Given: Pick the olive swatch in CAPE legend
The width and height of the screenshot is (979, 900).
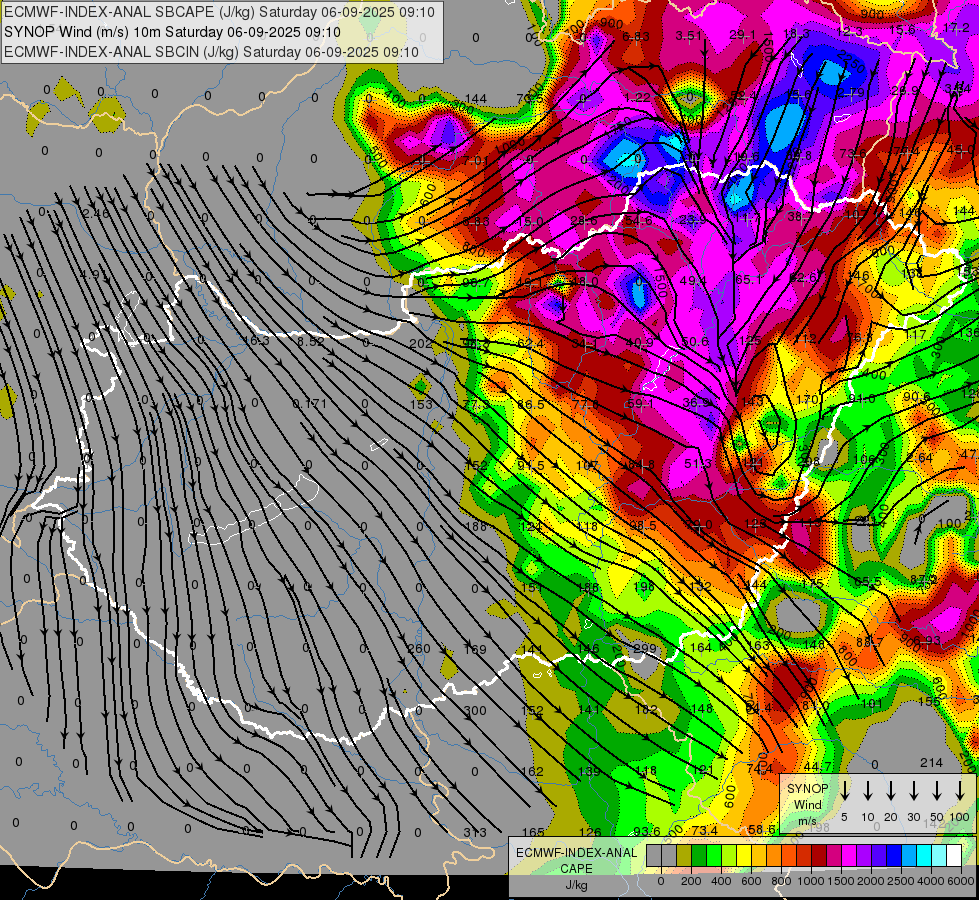Looking at the screenshot, I should 684,855.
